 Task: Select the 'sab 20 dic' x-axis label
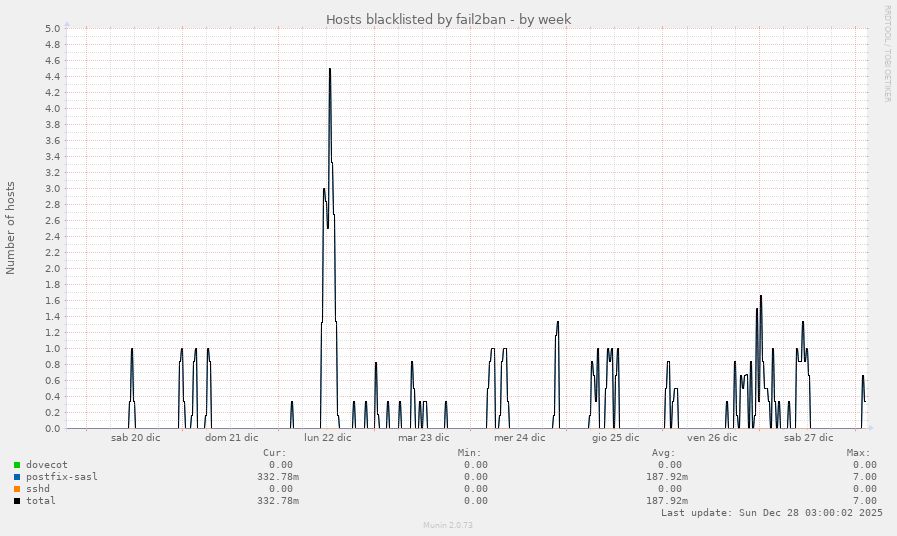click(x=135, y=437)
